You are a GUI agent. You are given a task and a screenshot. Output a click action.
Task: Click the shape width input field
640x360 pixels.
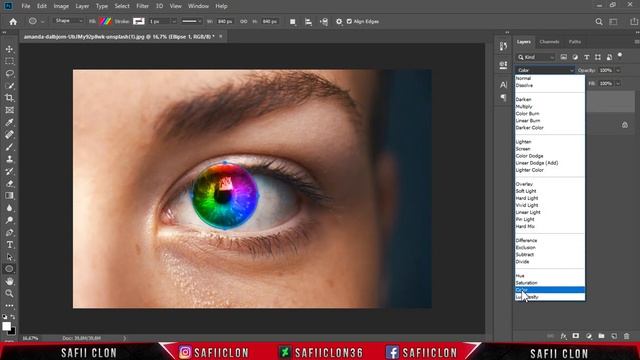click(224, 22)
